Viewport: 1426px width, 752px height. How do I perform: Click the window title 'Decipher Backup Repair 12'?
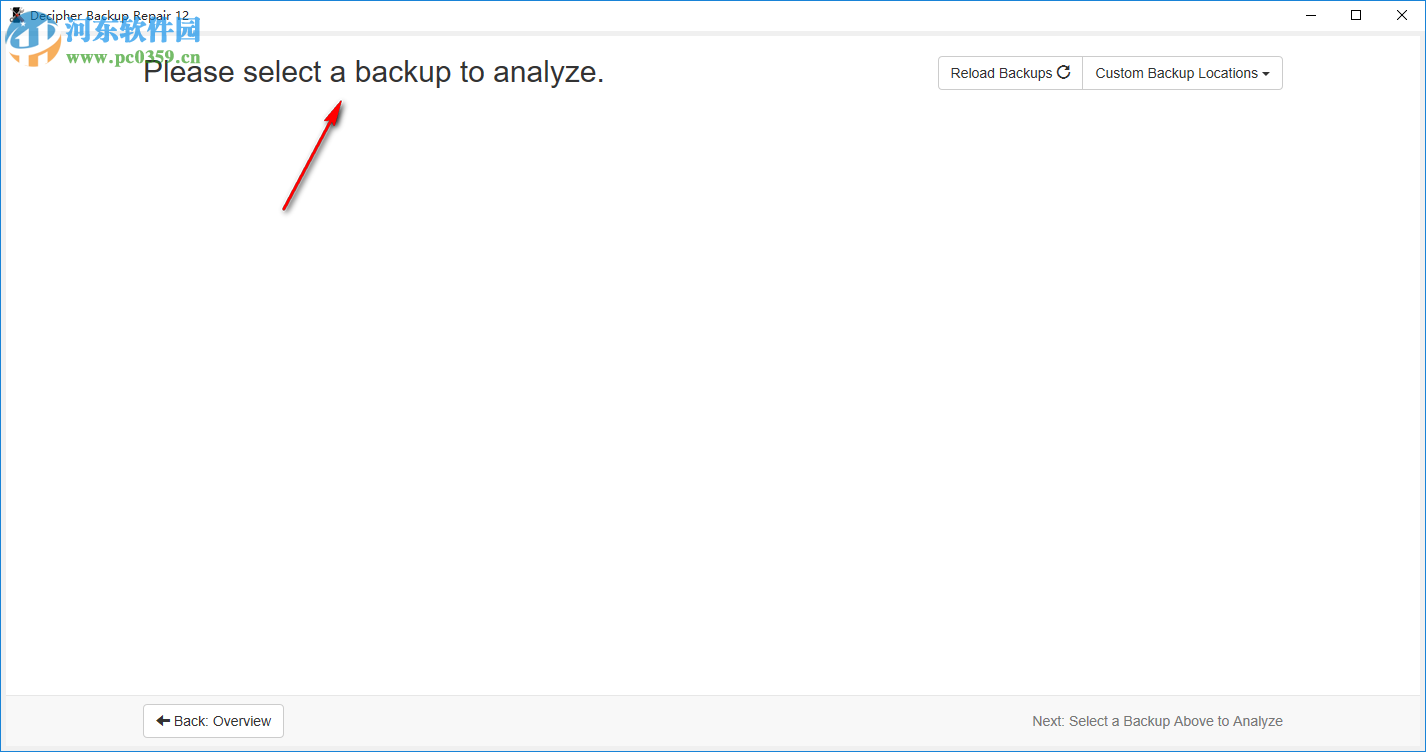coord(108,15)
